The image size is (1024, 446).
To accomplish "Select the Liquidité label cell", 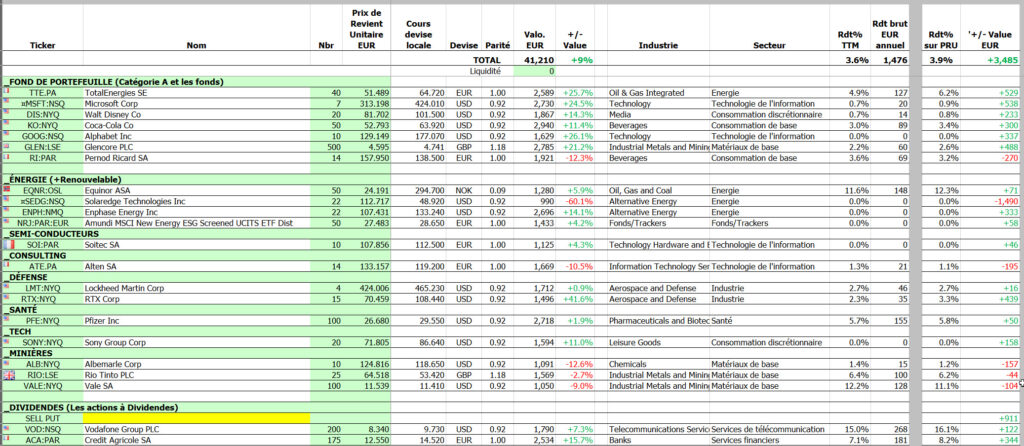I will coord(485,71).
